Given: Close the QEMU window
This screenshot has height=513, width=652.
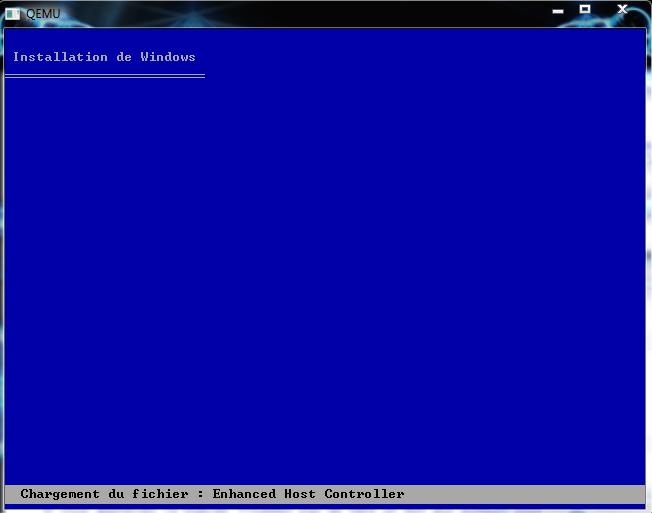Looking at the screenshot, I should pyautogui.click(x=622, y=9).
